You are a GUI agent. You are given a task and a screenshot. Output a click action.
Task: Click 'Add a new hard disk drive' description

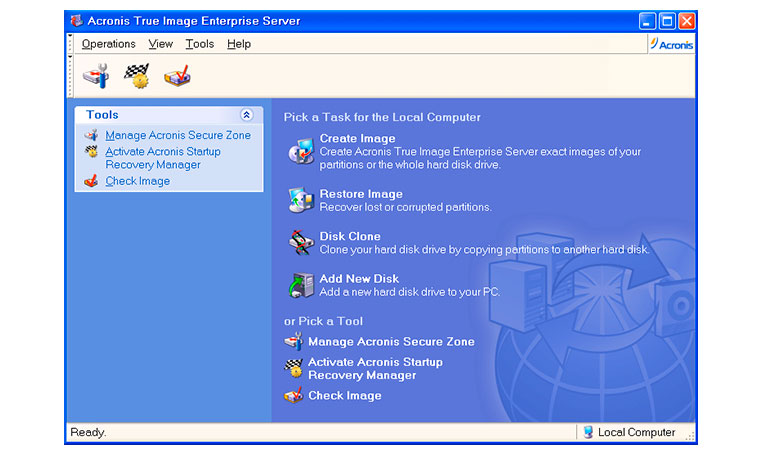click(410, 292)
